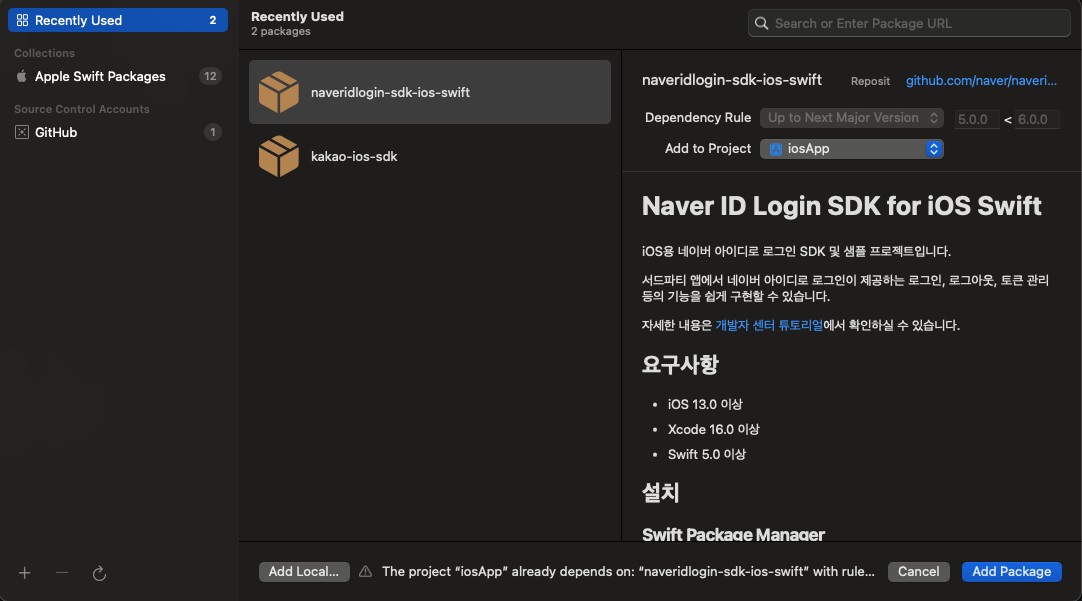Image resolution: width=1082 pixels, height=601 pixels.
Task: Click the GitHub account icon
Action: click(22, 132)
